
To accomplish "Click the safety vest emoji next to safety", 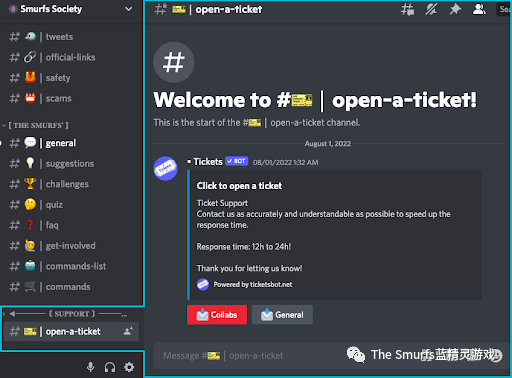I will 30,78.
